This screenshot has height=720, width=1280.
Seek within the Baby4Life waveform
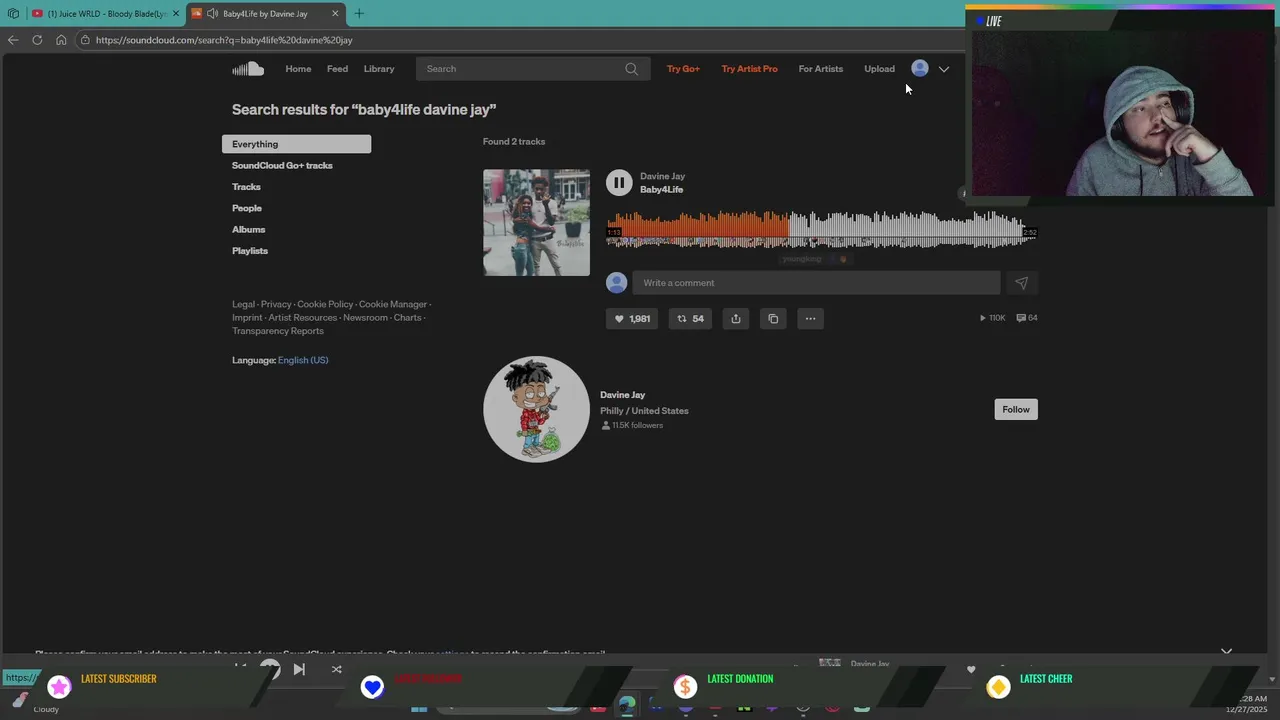821,229
